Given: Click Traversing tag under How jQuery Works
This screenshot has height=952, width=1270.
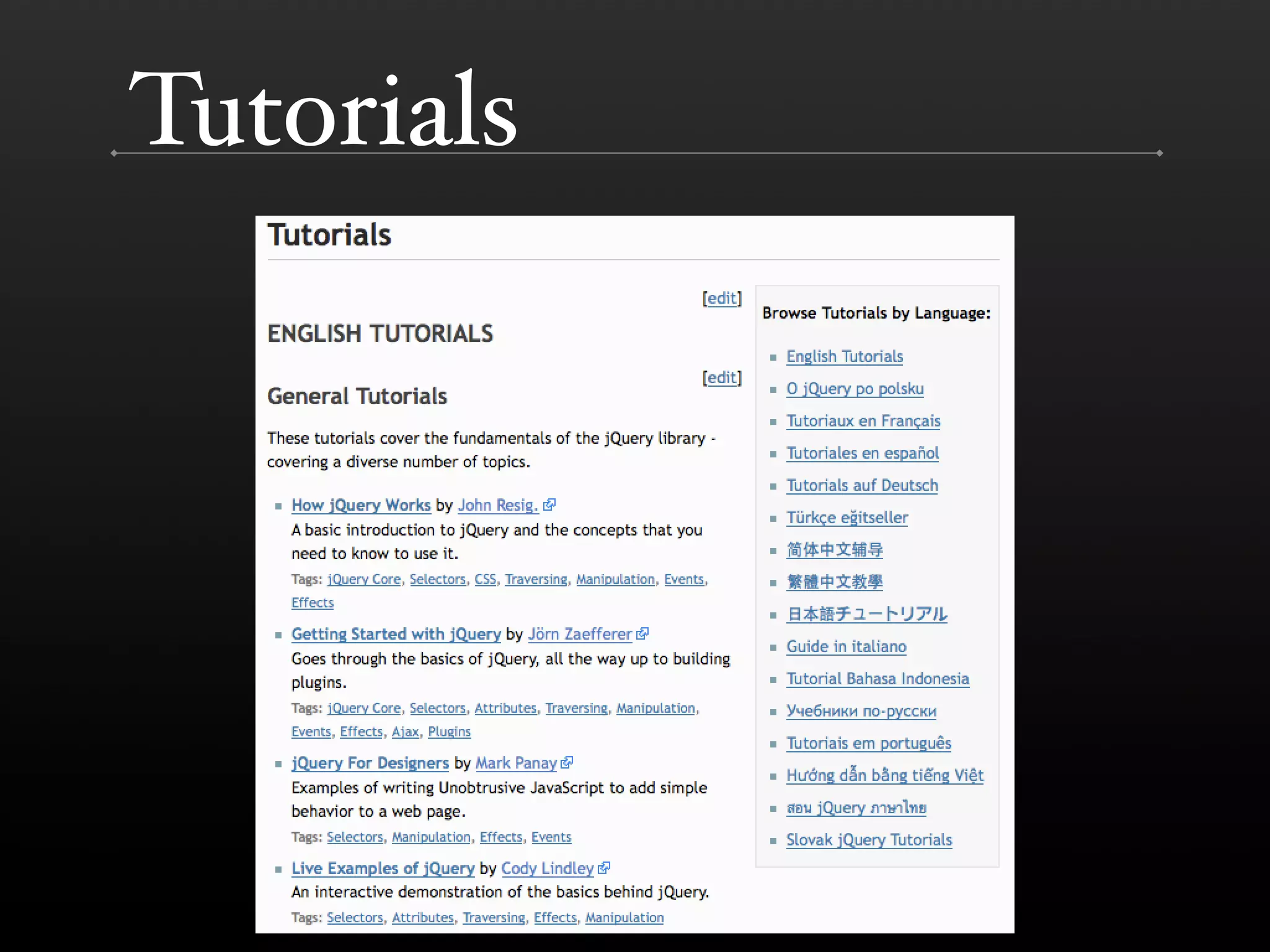Looking at the screenshot, I should point(536,580).
